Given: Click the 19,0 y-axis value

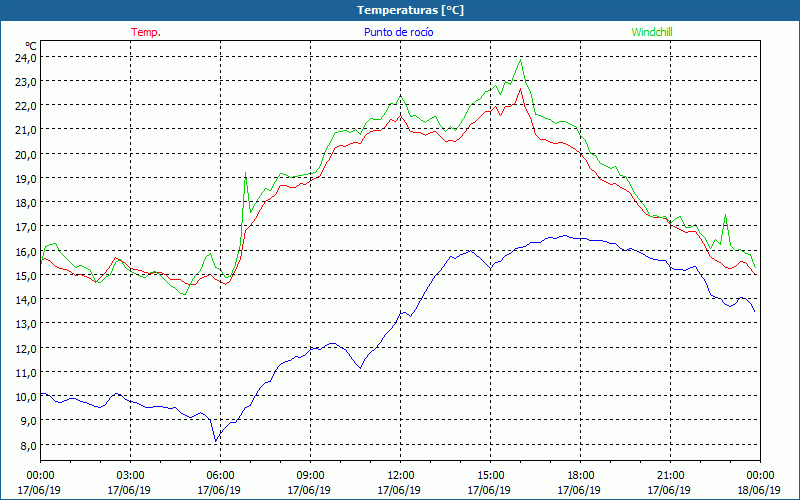Looking at the screenshot, I should pos(27,179).
